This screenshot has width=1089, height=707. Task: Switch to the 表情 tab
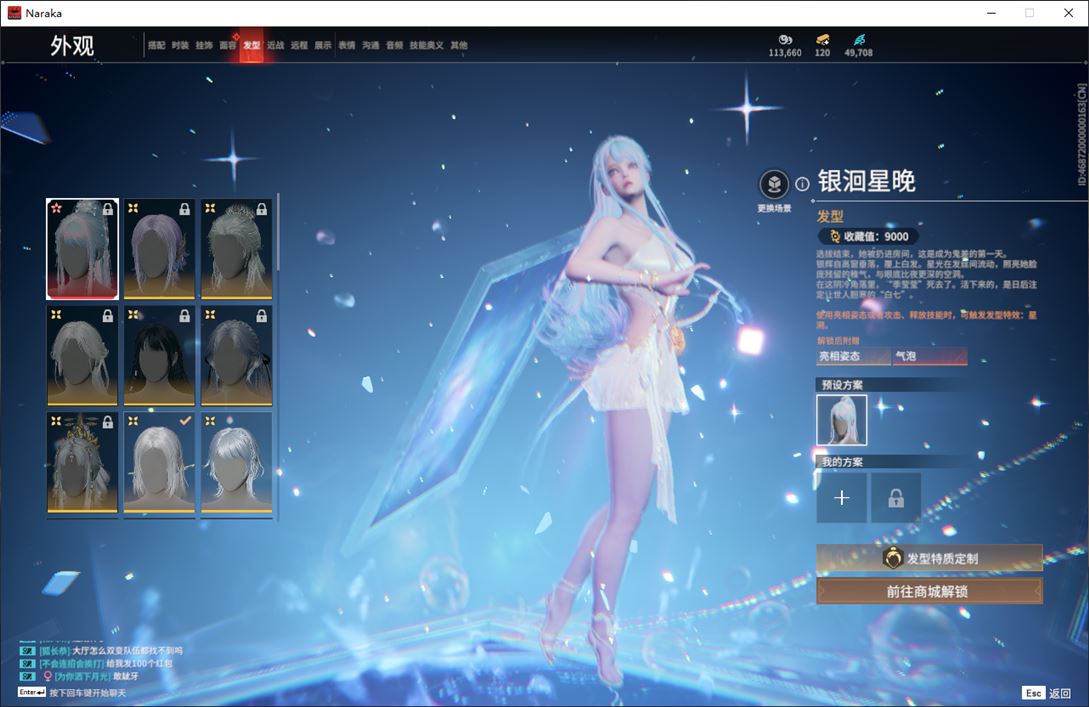click(347, 45)
